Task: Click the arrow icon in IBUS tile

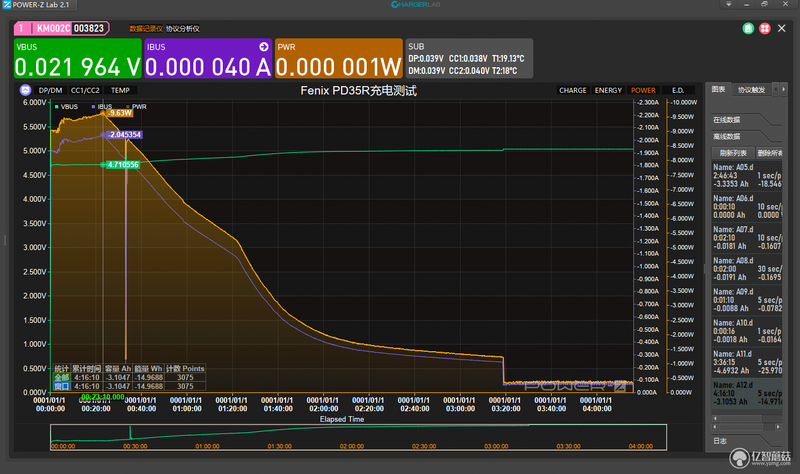Action: [x=264, y=47]
